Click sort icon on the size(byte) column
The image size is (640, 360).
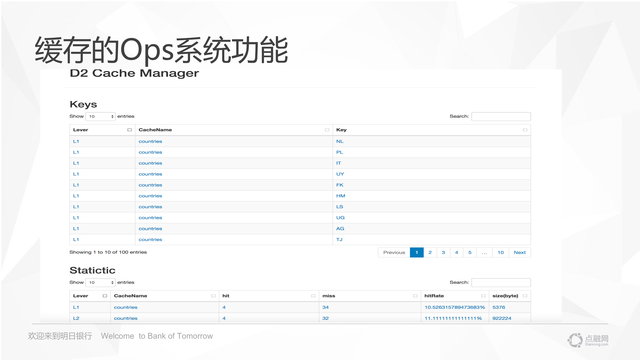[x=525, y=296]
